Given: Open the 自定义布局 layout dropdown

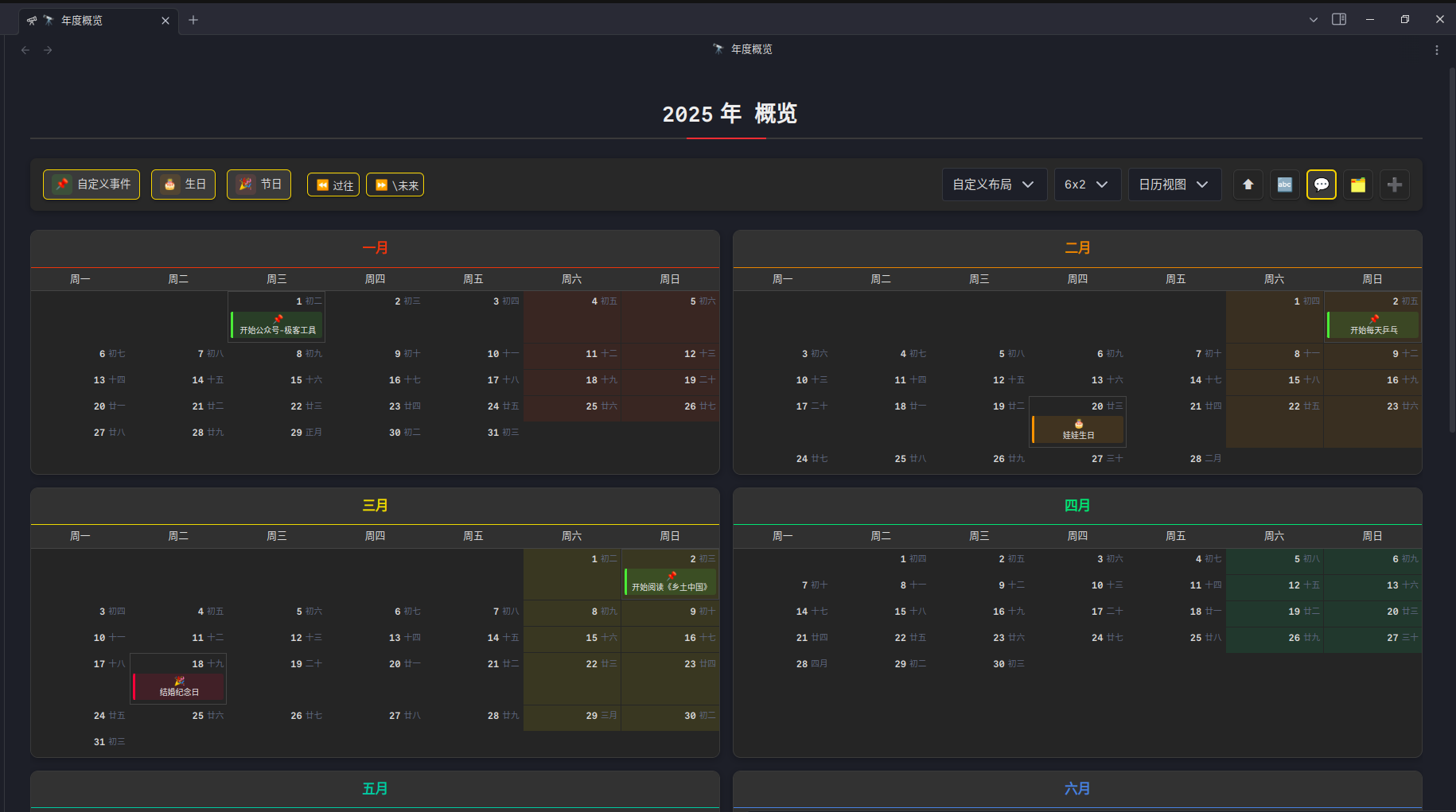Looking at the screenshot, I should tap(994, 185).
